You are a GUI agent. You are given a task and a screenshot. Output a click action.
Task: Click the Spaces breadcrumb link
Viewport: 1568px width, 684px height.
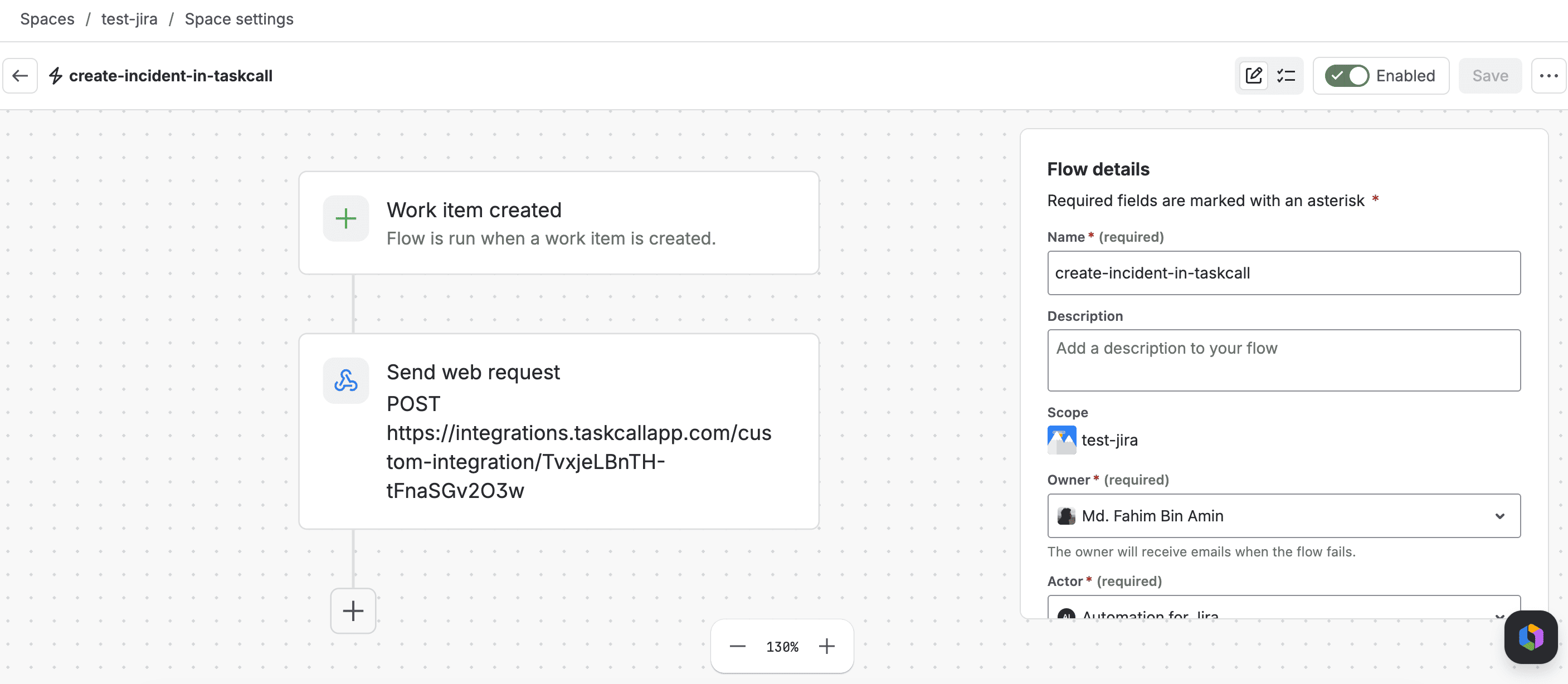click(47, 19)
